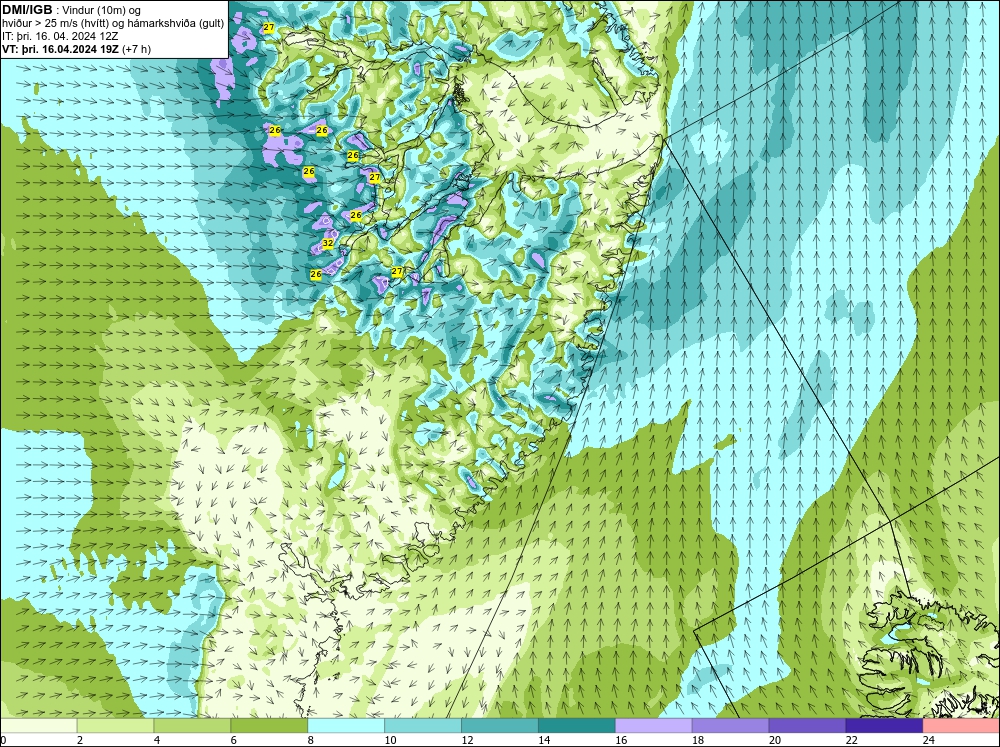
Task: Click the '16' value on the colour scale
Action: point(621,740)
